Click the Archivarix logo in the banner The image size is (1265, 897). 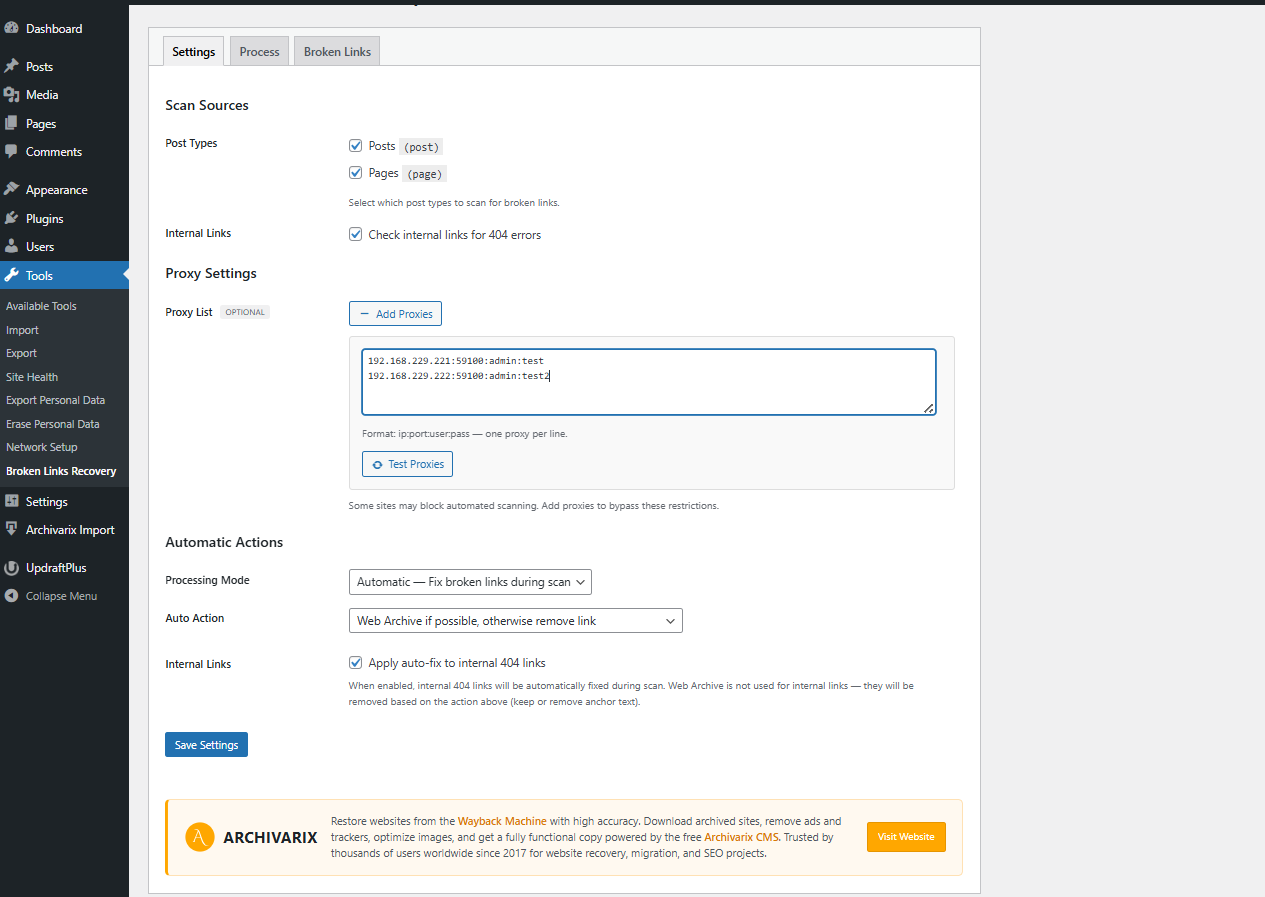point(200,837)
